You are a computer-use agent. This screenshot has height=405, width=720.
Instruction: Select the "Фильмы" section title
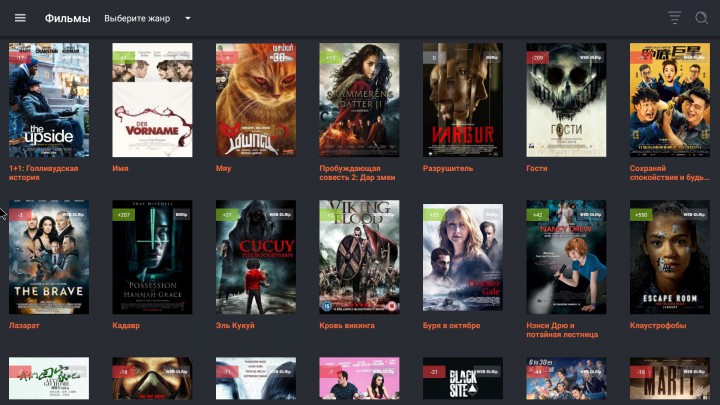(x=67, y=18)
